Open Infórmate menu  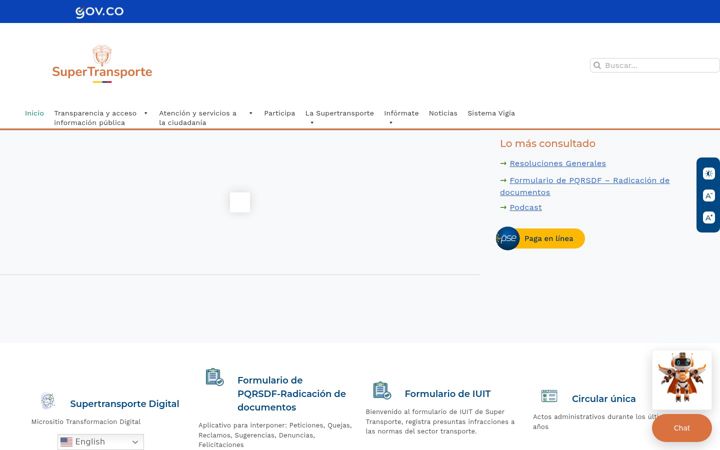coord(401,113)
